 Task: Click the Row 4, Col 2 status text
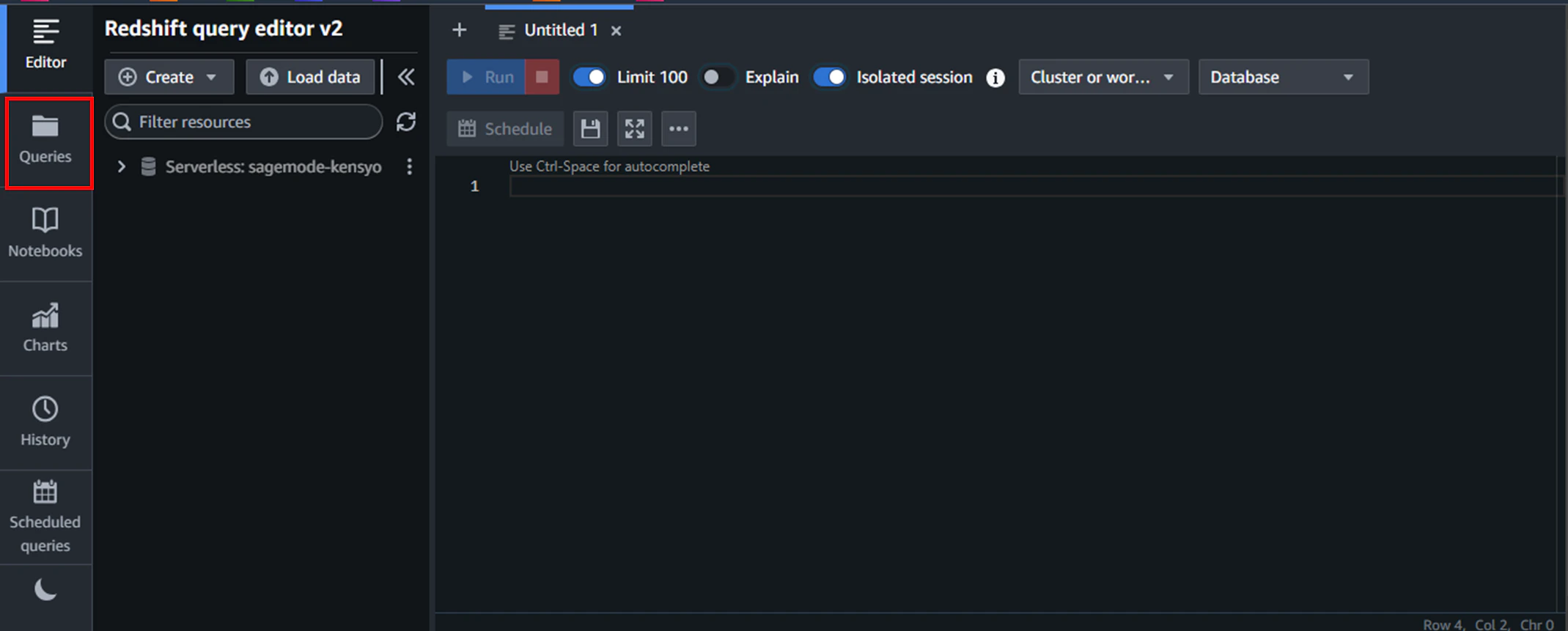1466,624
